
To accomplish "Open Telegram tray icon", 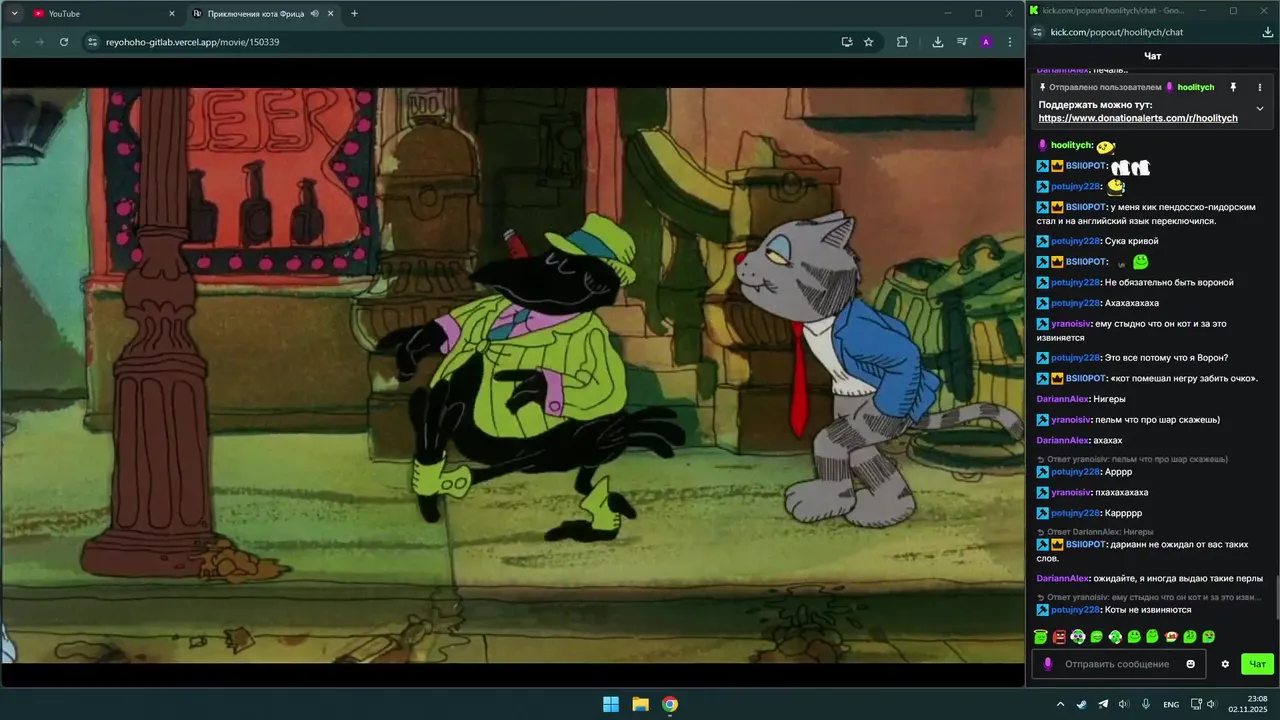I will point(1103,704).
